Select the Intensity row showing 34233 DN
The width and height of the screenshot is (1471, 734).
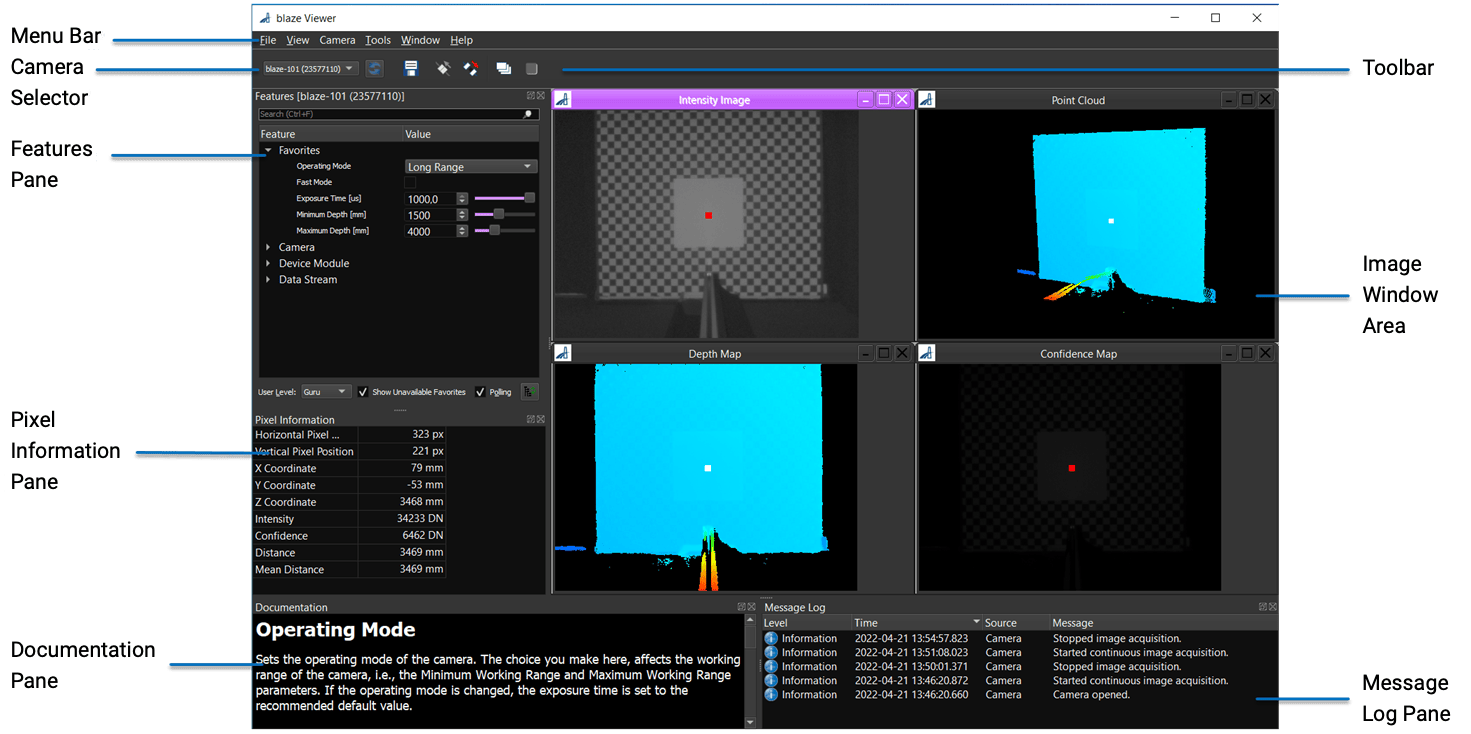point(349,519)
